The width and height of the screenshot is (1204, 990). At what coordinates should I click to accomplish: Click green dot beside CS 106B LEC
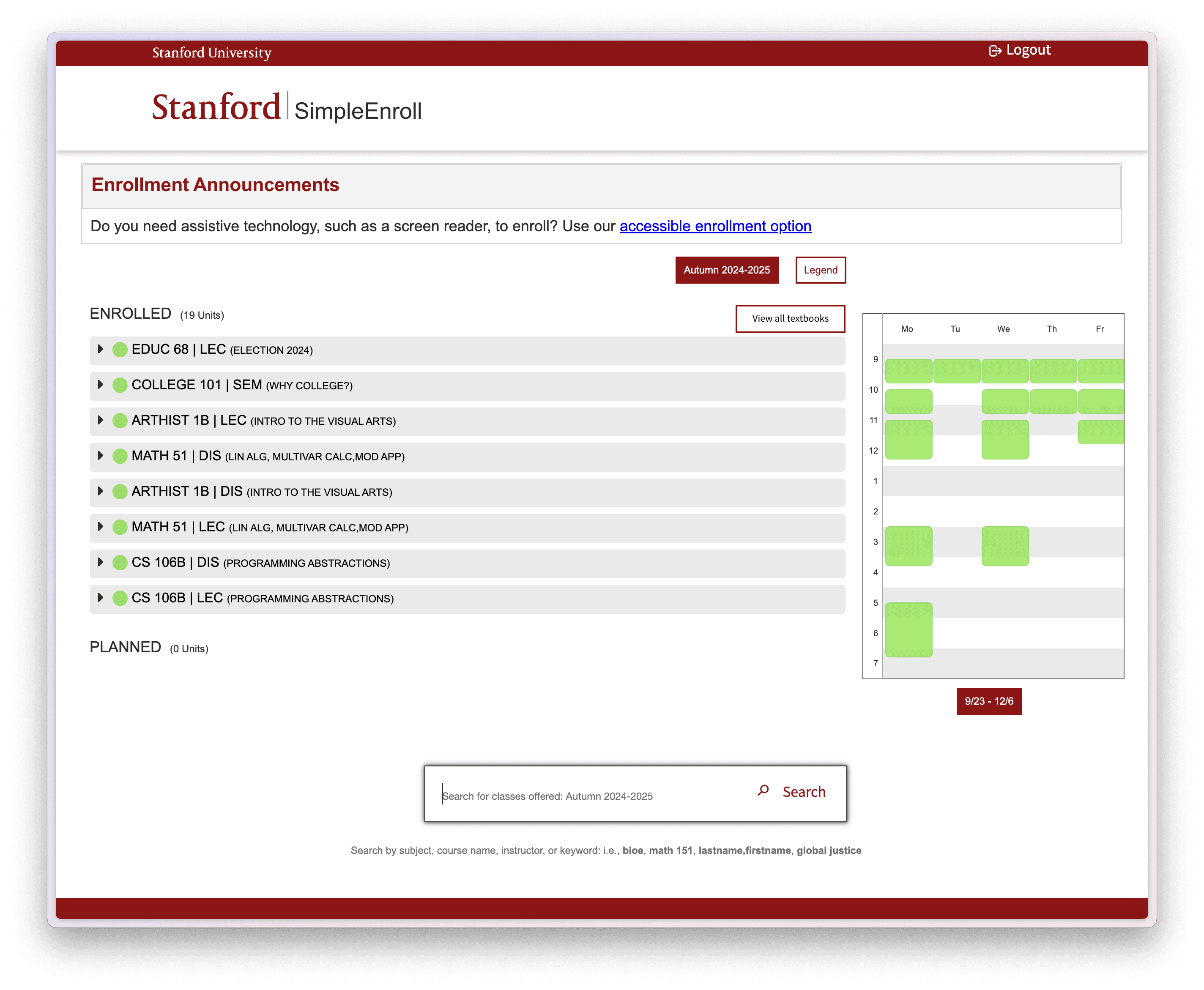(120, 598)
